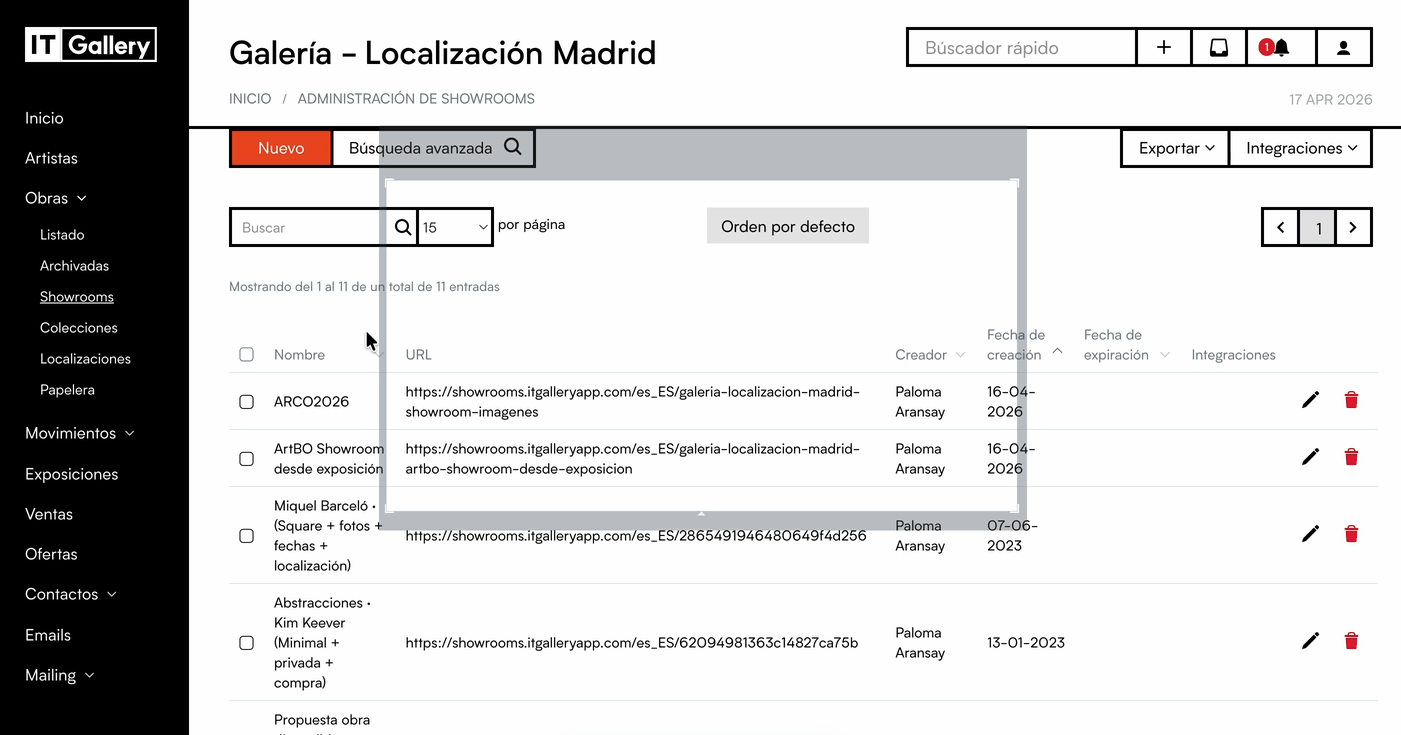Focus the Búscador rápido field
This screenshot has width=1401, height=735.
1022,47
